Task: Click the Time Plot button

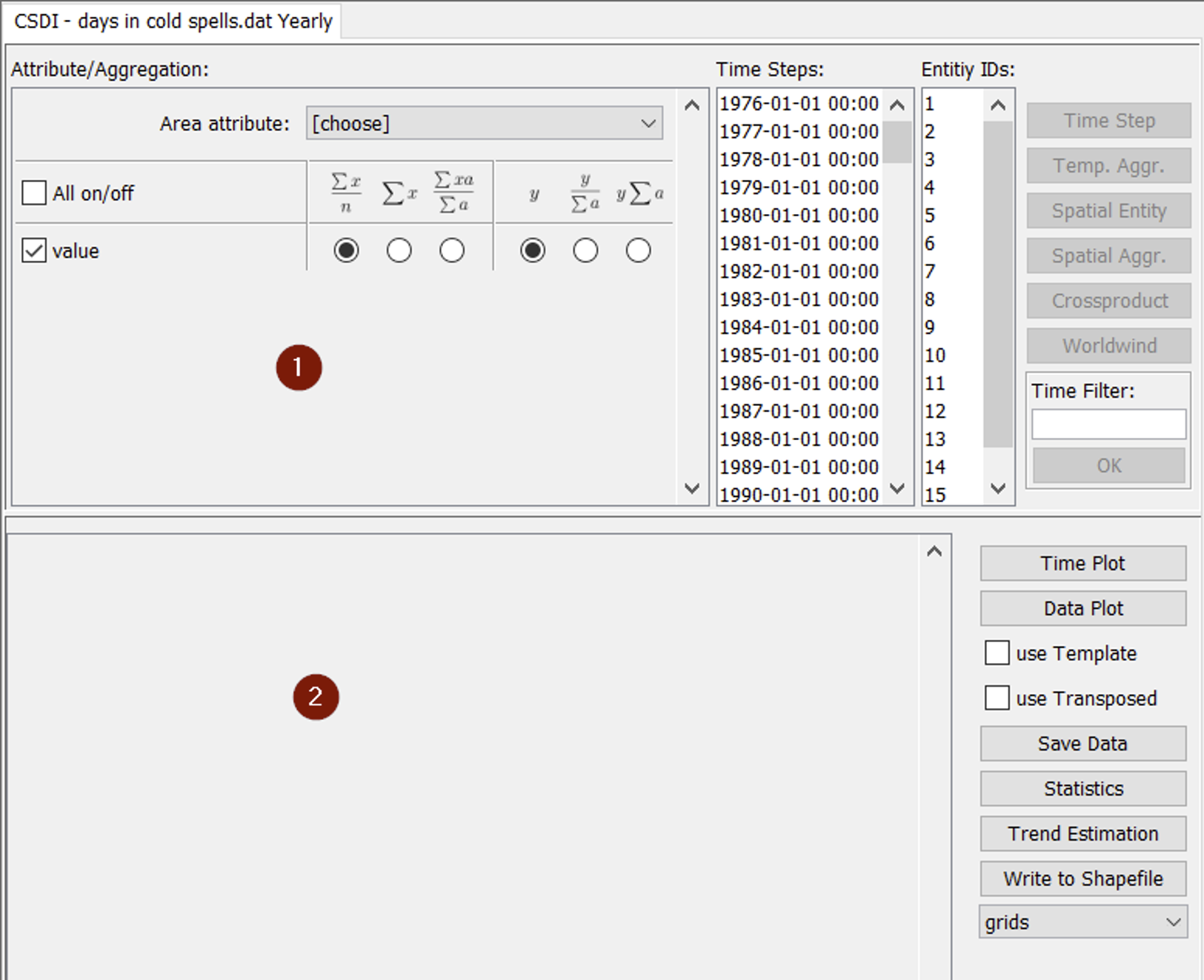Action: (x=1082, y=564)
